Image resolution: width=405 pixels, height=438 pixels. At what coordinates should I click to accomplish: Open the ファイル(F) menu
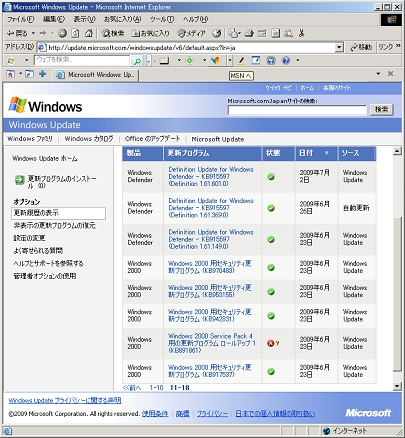(21, 19)
